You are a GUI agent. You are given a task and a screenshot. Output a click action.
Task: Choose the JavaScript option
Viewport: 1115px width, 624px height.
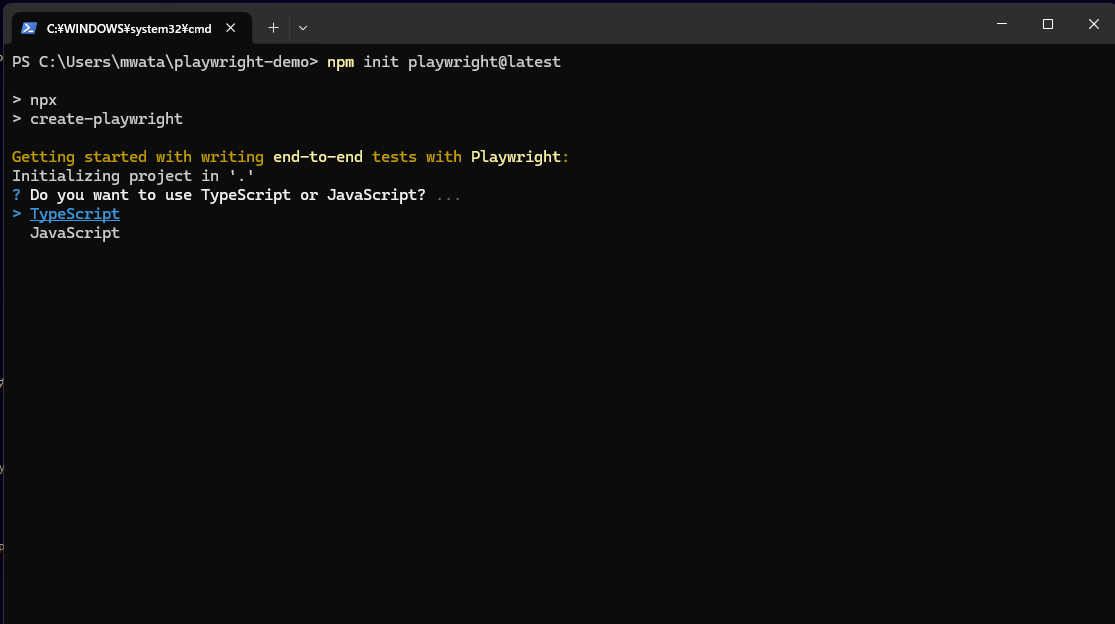[75, 233]
